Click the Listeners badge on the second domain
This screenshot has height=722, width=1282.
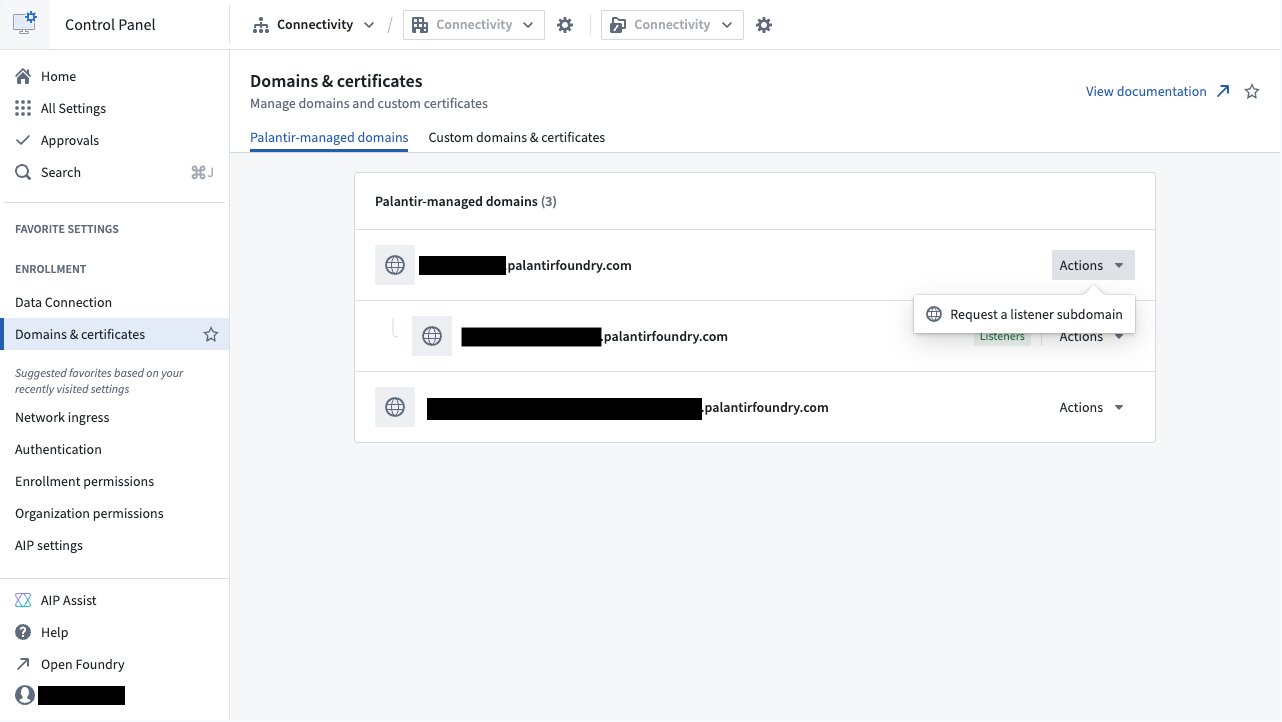click(1002, 336)
